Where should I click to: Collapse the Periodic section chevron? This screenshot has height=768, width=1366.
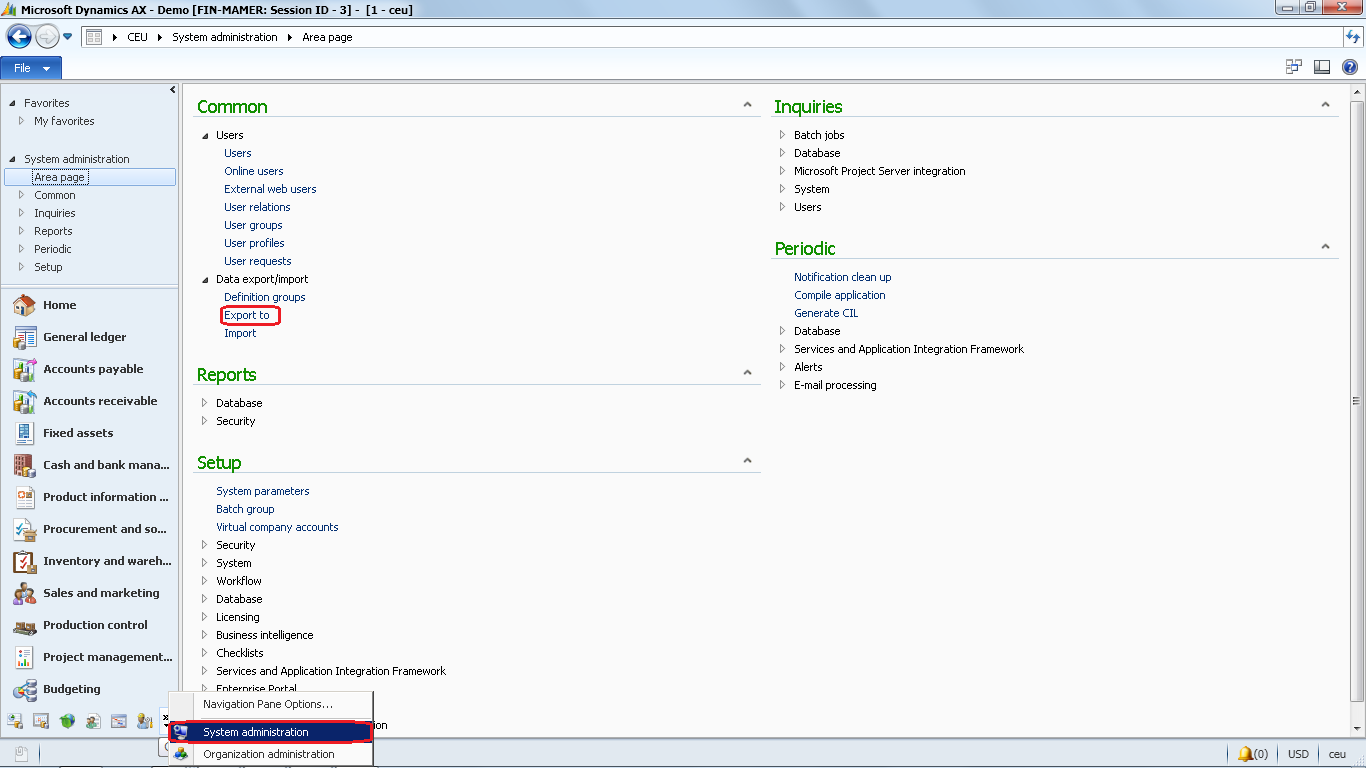tap(1325, 247)
